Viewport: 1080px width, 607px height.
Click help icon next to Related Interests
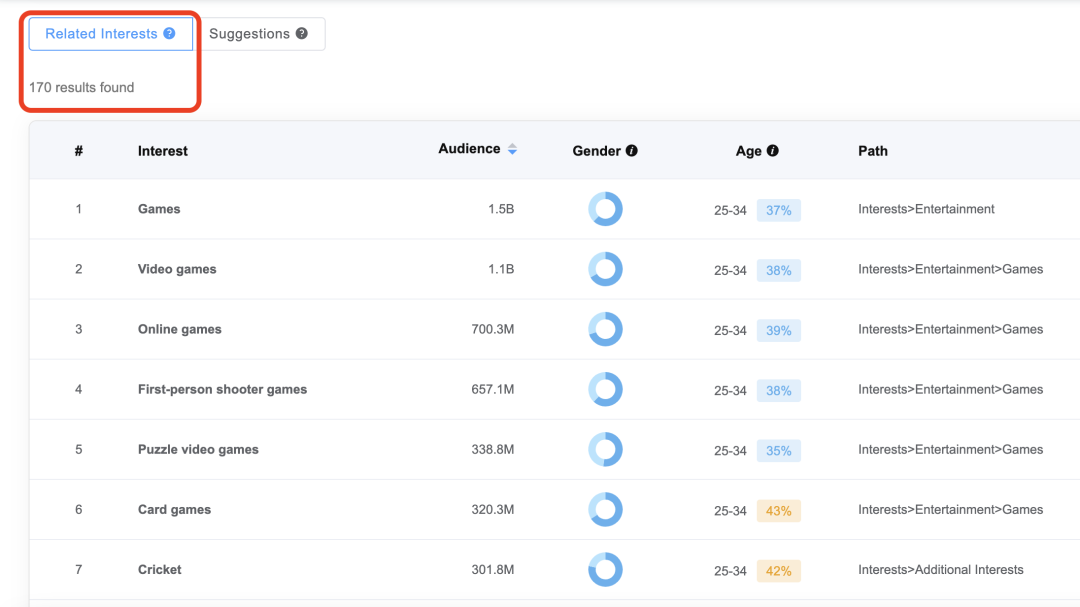tap(169, 33)
